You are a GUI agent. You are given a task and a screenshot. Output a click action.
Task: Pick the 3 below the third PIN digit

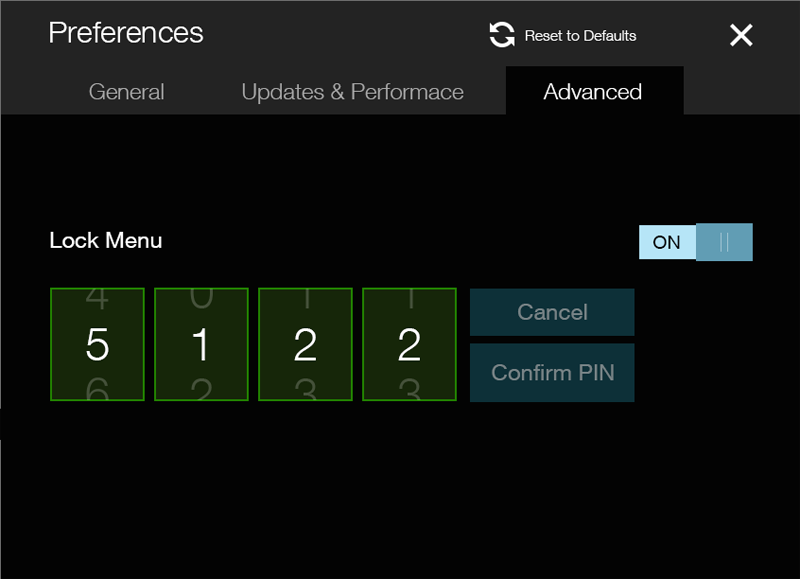[305, 391]
